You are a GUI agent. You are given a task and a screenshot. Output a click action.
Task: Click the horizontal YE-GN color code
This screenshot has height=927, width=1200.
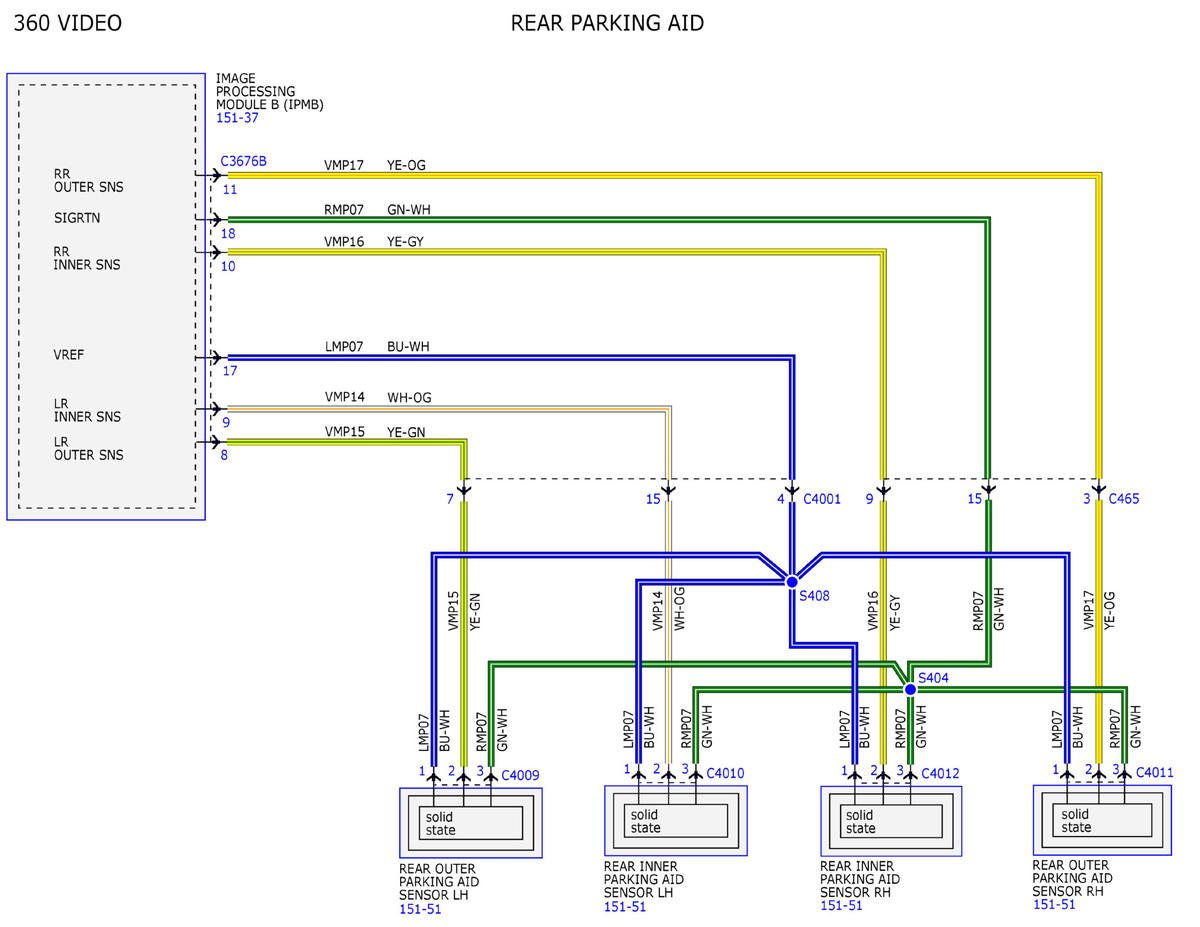(x=406, y=432)
